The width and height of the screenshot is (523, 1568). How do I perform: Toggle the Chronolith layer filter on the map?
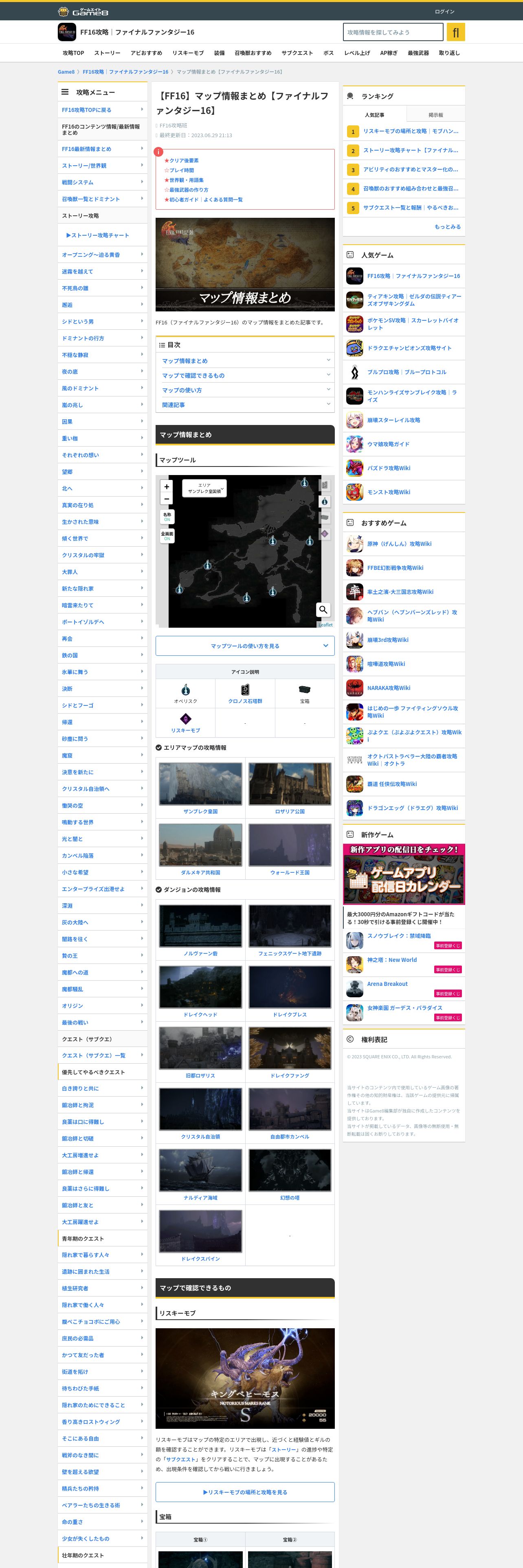(325, 485)
